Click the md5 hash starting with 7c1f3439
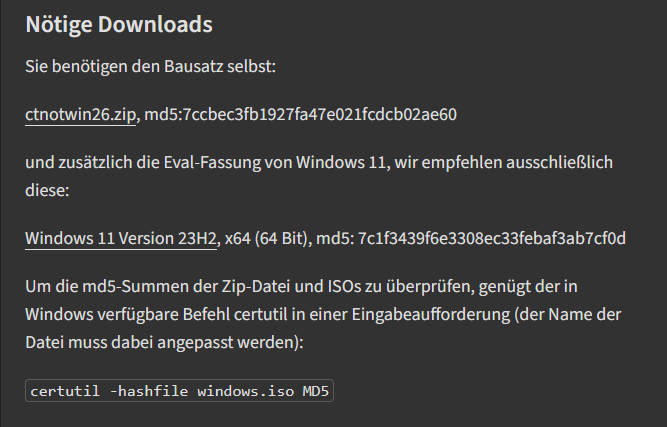The height and width of the screenshot is (427, 667). pyautogui.click(x=492, y=238)
